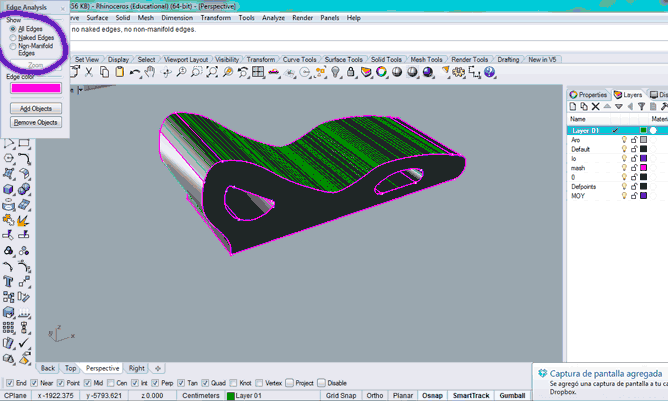The height and width of the screenshot is (401, 668).
Task: Click the New Layer icon in Layers panel
Action: (x=573, y=107)
